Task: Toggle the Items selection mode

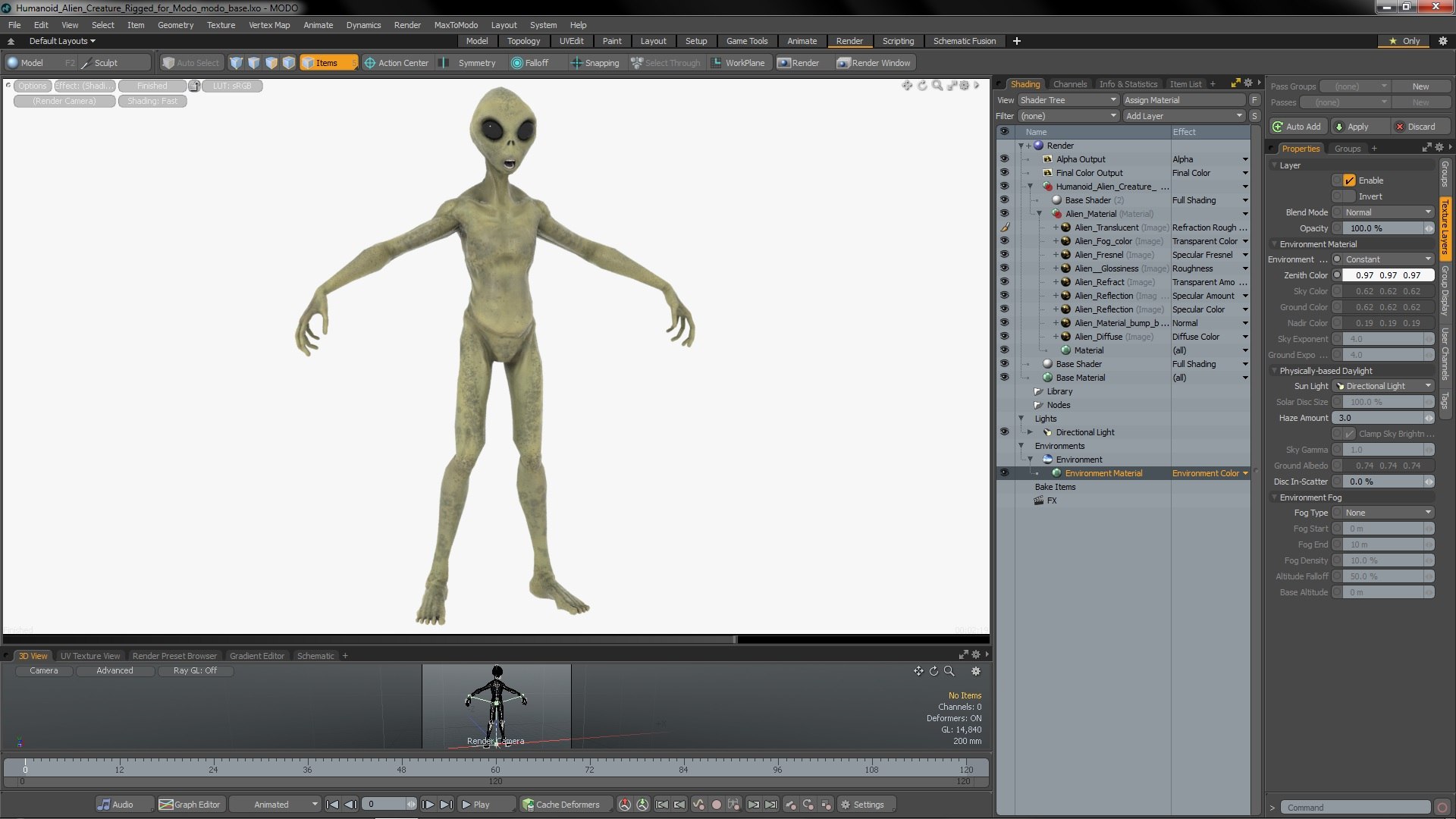Action: [328, 63]
